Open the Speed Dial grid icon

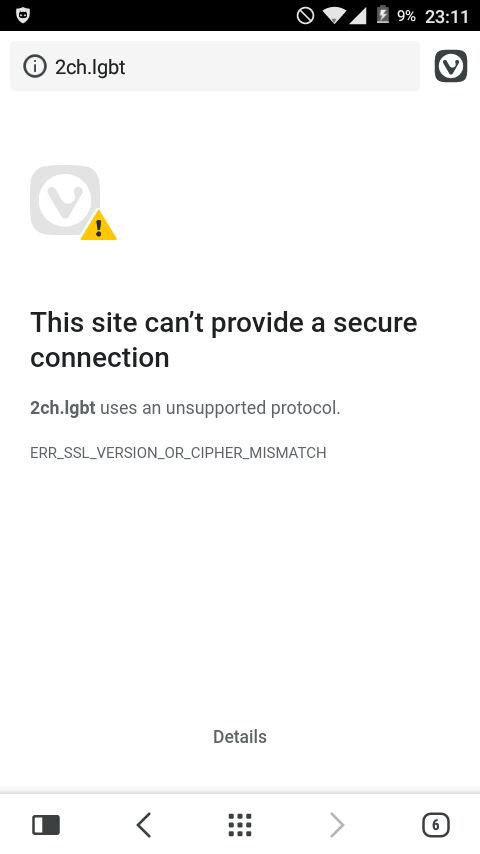pos(240,825)
